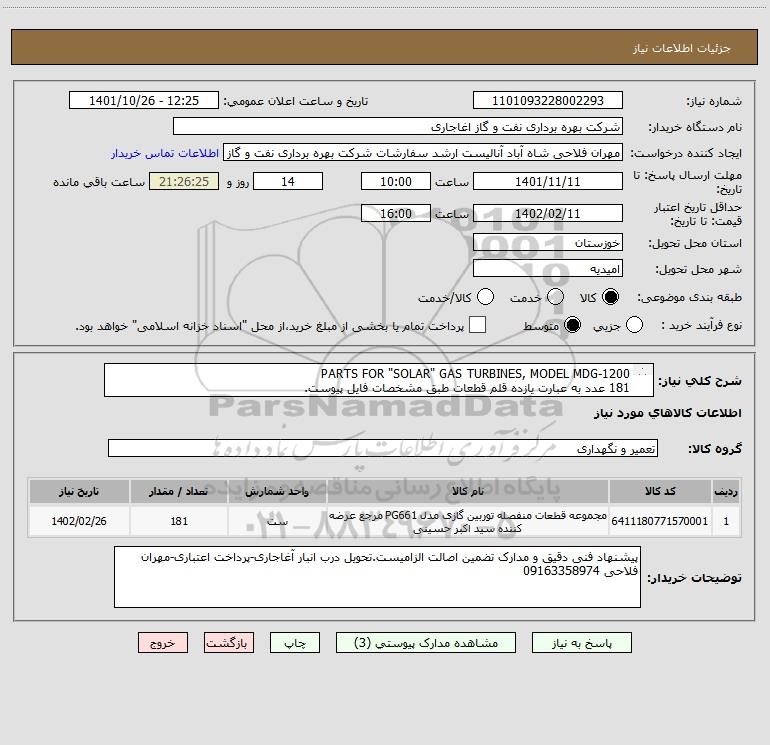This screenshot has height=745, width=770.
Task: Click the deadline time field 10:00
Action: (x=396, y=181)
